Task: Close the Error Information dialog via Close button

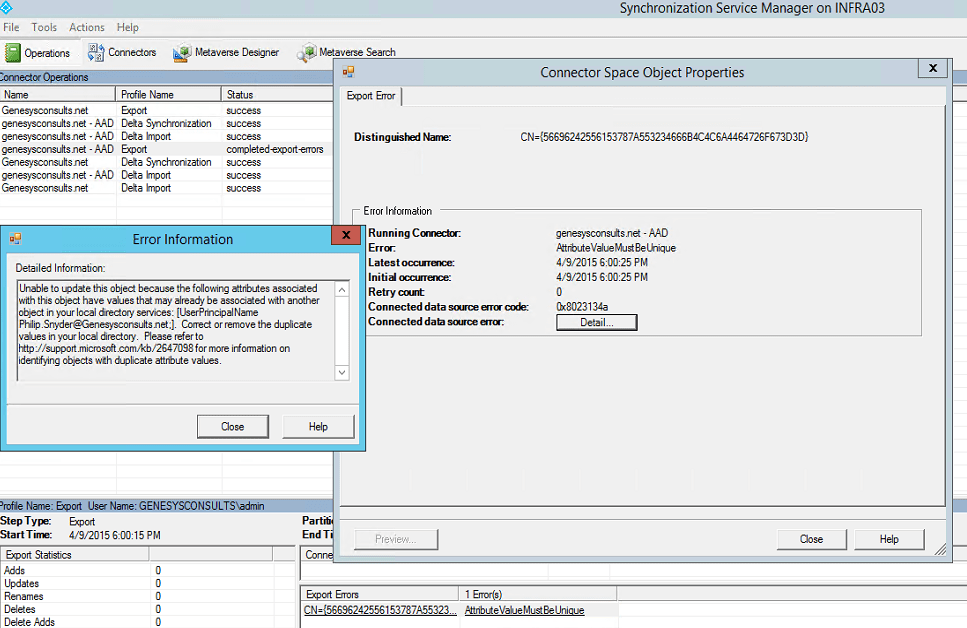Action: (x=232, y=426)
